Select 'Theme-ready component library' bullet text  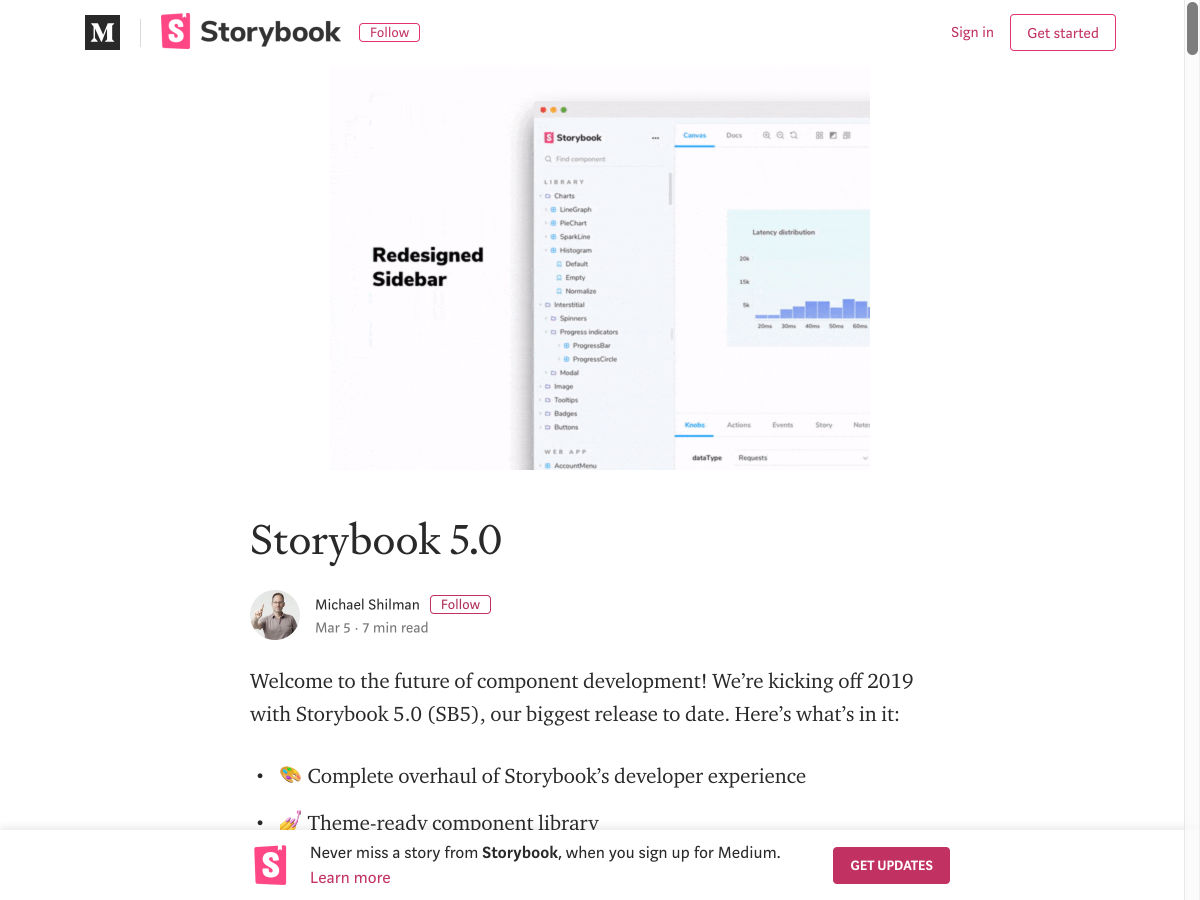pyautogui.click(x=453, y=822)
